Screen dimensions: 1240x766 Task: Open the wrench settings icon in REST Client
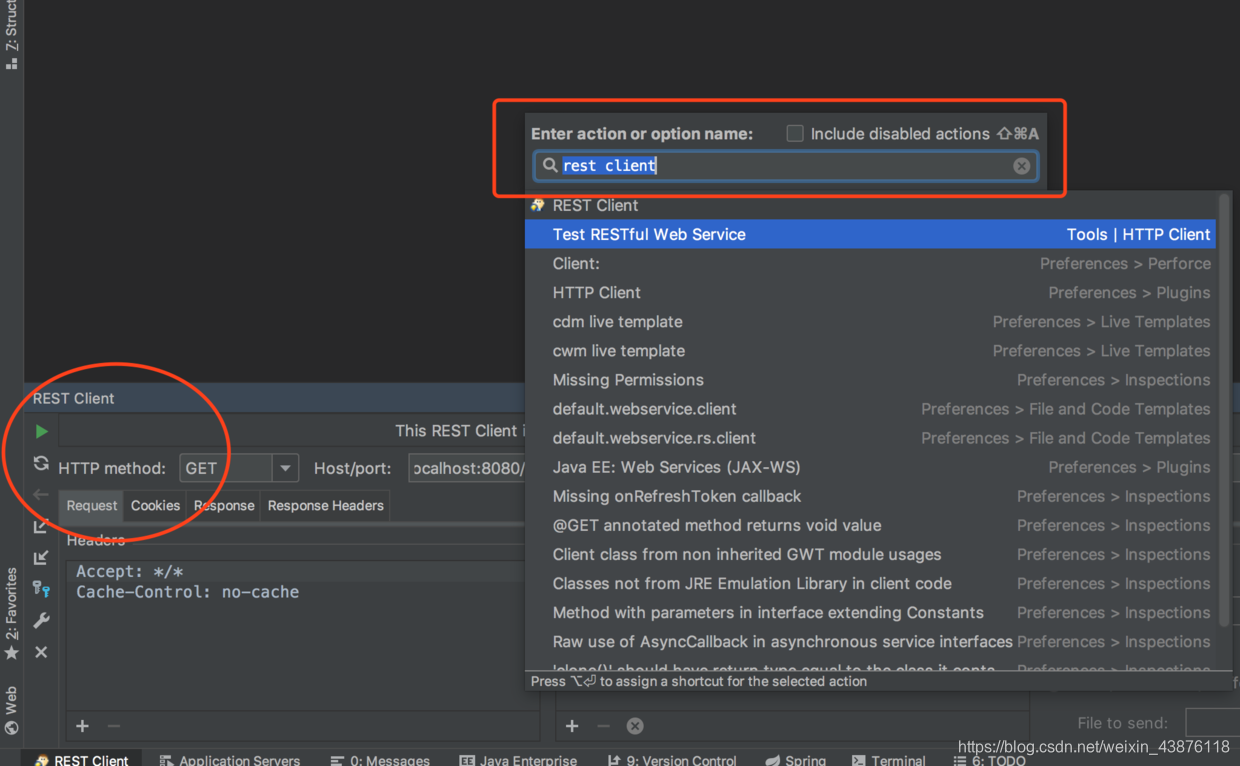(x=41, y=621)
